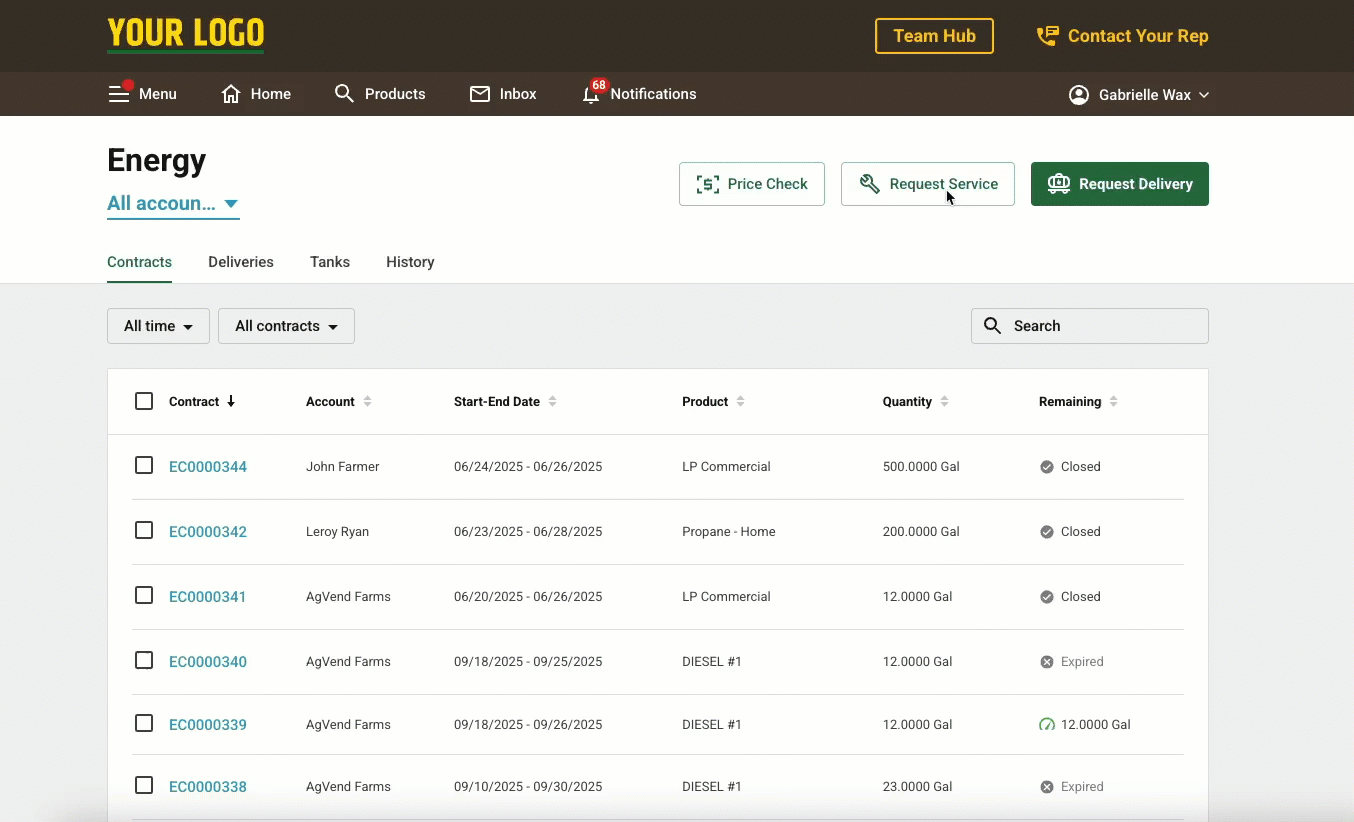Viewport: 1354px width, 822px height.
Task: Click the YOUR LOGO image
Action: pyautogui.click(x=186, y=34)
